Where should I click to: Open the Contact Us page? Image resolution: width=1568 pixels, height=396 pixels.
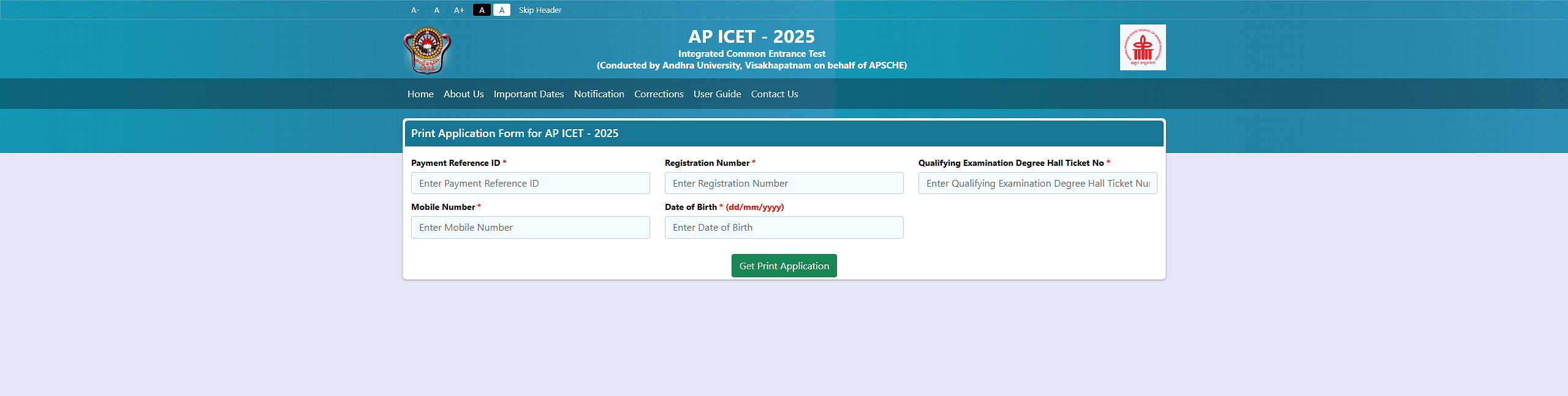pos(775,94)
